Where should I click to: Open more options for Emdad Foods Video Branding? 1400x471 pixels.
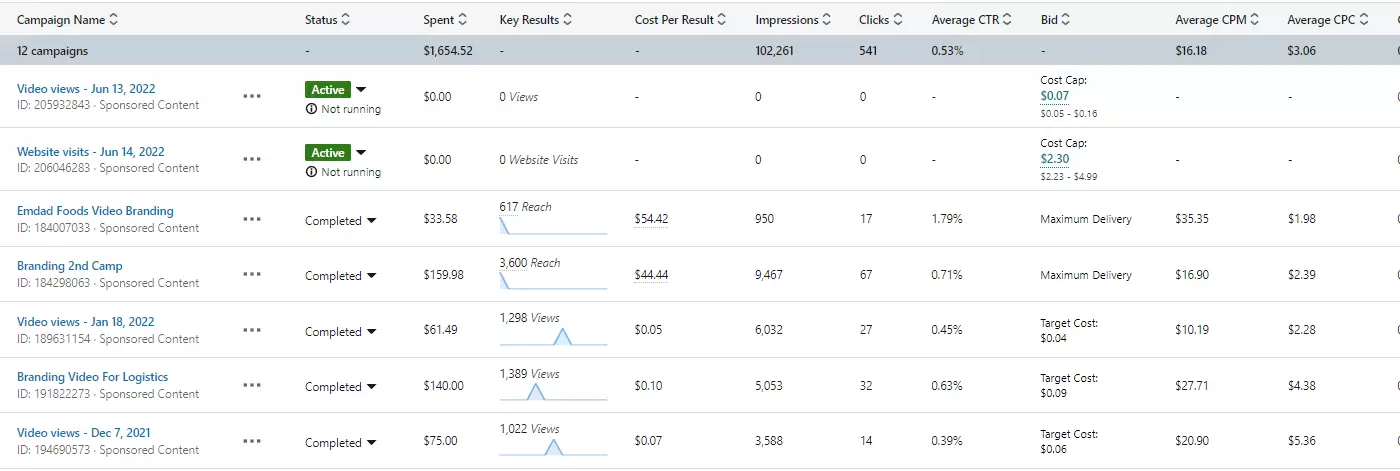(252, 219)
